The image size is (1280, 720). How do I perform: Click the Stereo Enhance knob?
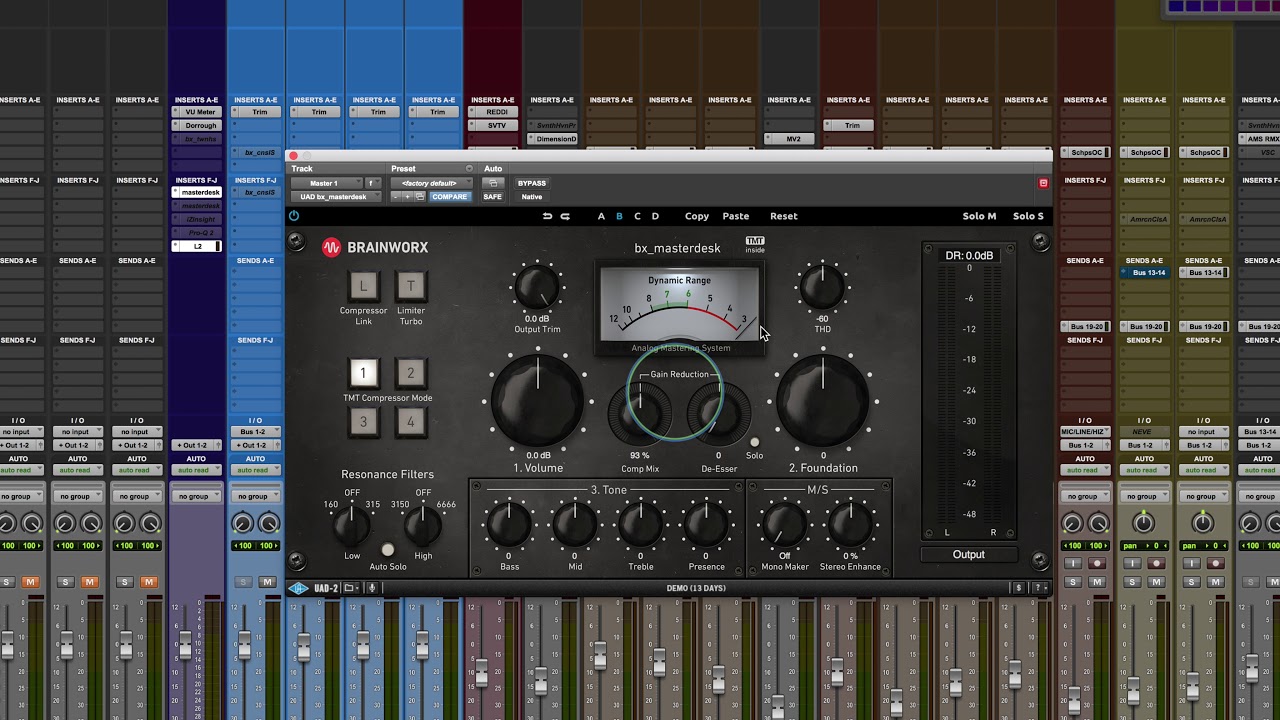tap(850, 523)
